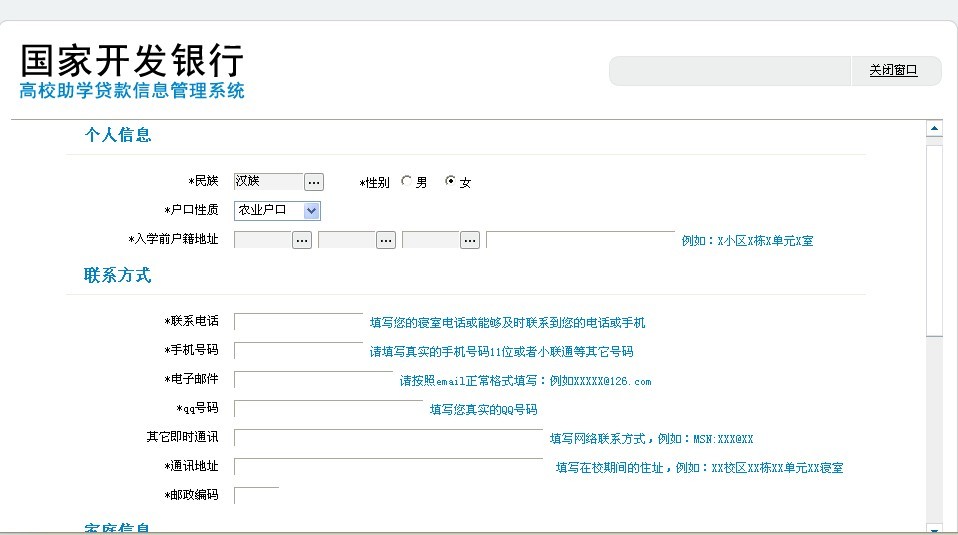The width and height of the screenshot is (958, 535).
Task: Click the hint text 例如：X小区X栋X单元X室
Action: (x=747, y=241)
